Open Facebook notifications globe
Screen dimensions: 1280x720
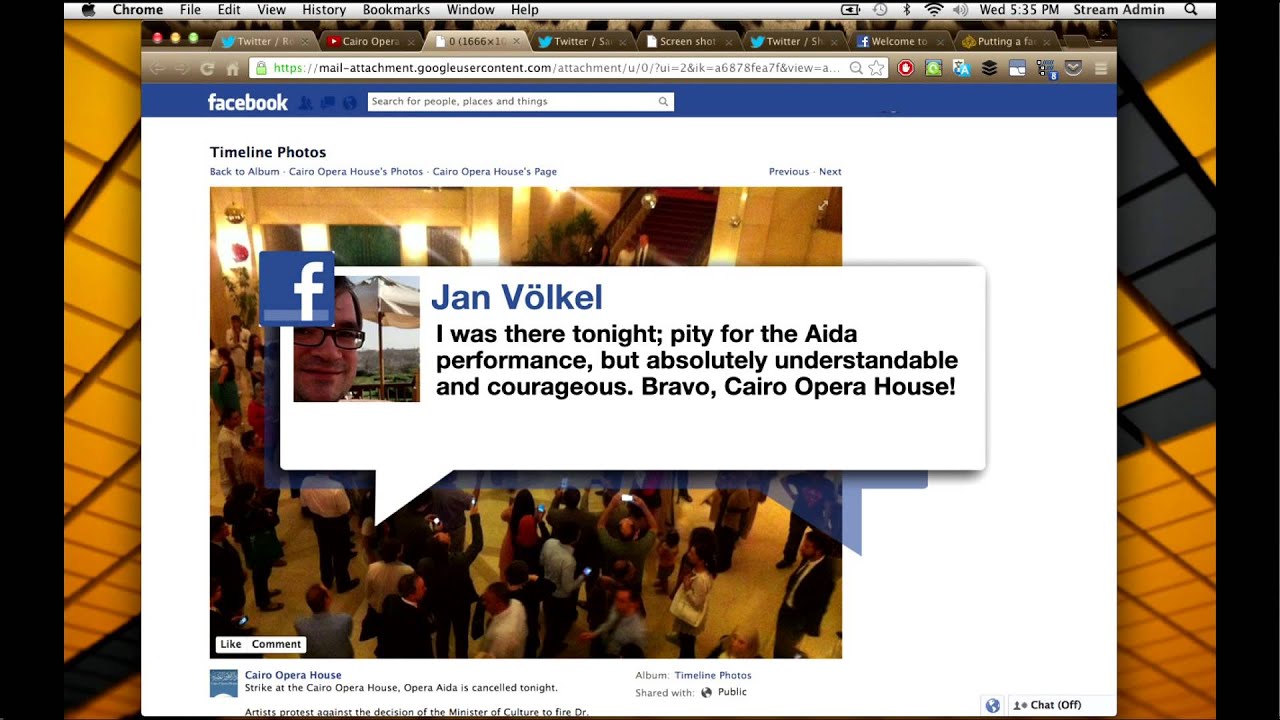click(349, 102)
